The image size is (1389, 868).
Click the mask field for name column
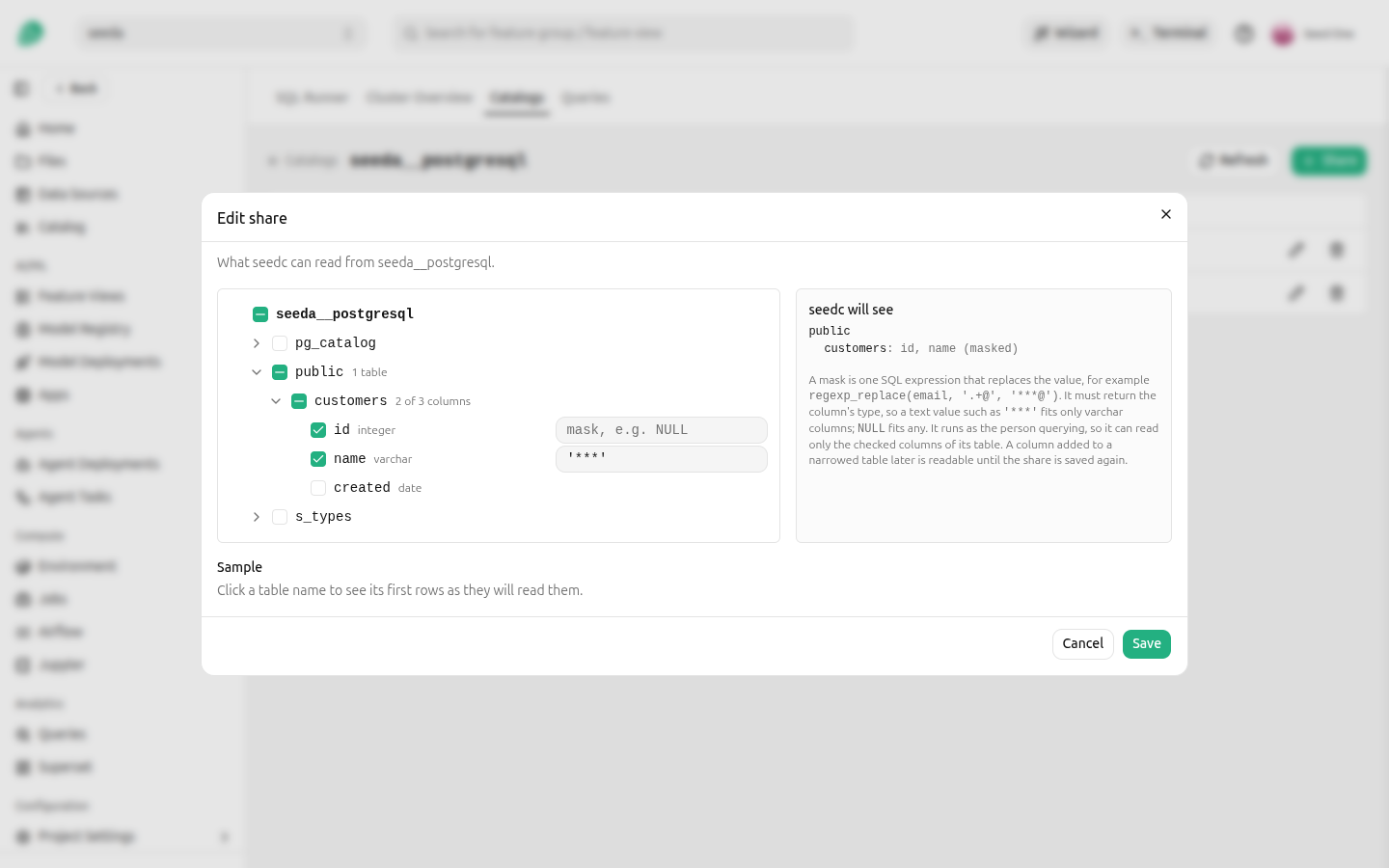tap(662, 459)
